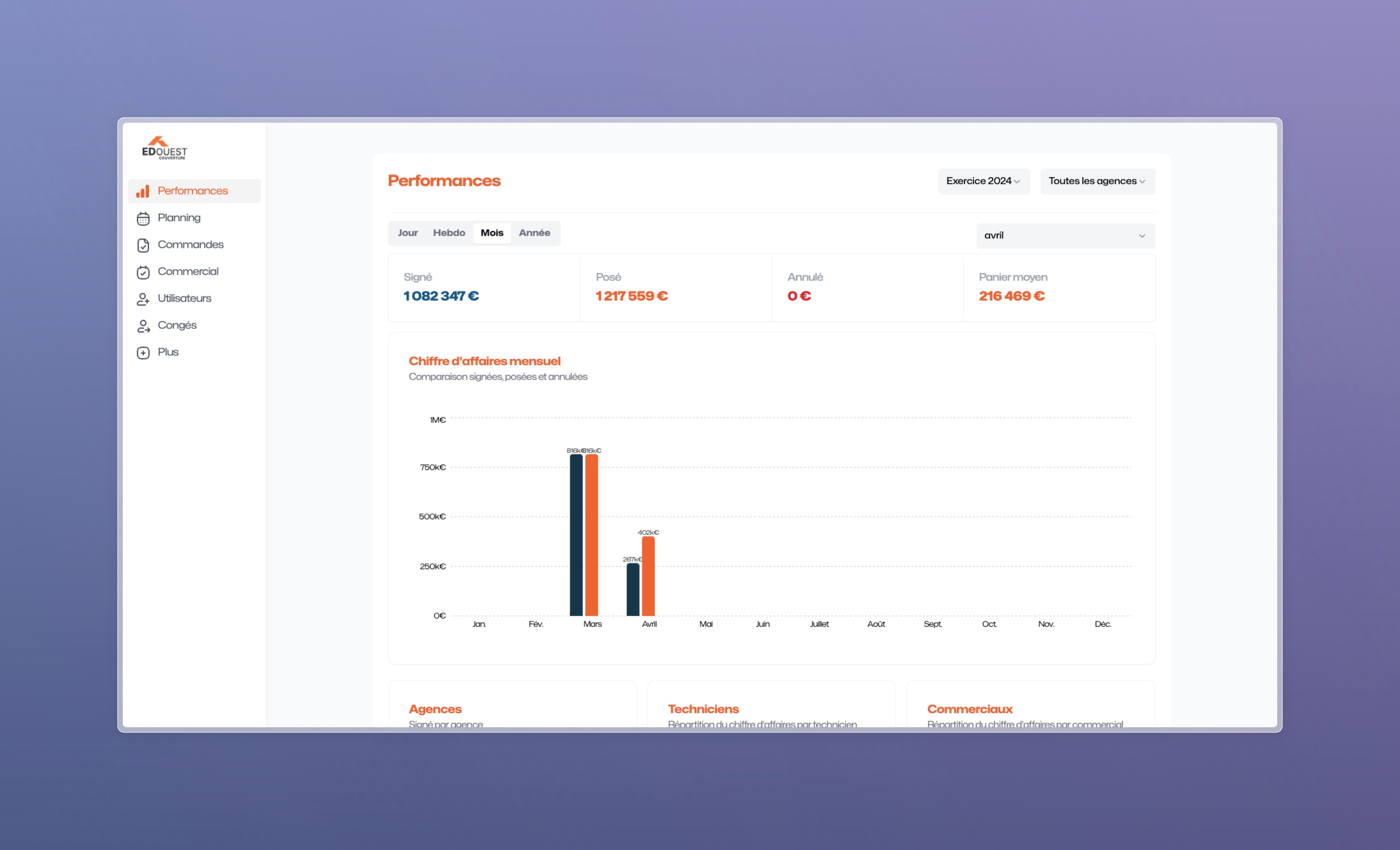Go to the Planning menu label
The height and width of the screenshot is (850, 1400).
[179, 218]
